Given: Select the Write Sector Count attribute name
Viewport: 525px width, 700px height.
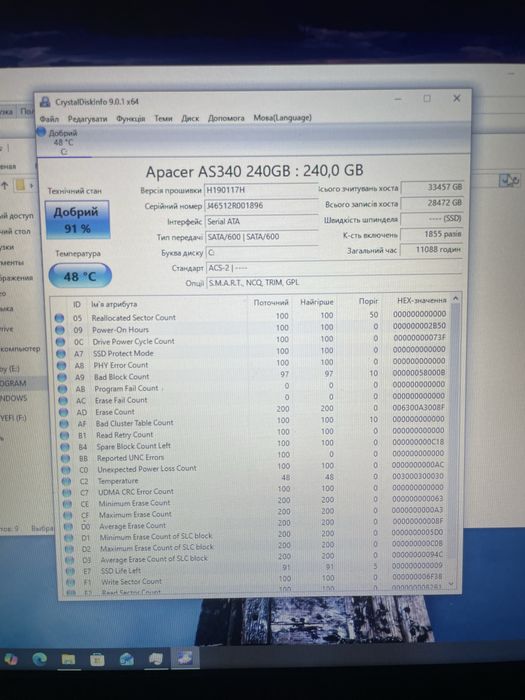Looking at the screenshot, I should click(x=132, y=582).
